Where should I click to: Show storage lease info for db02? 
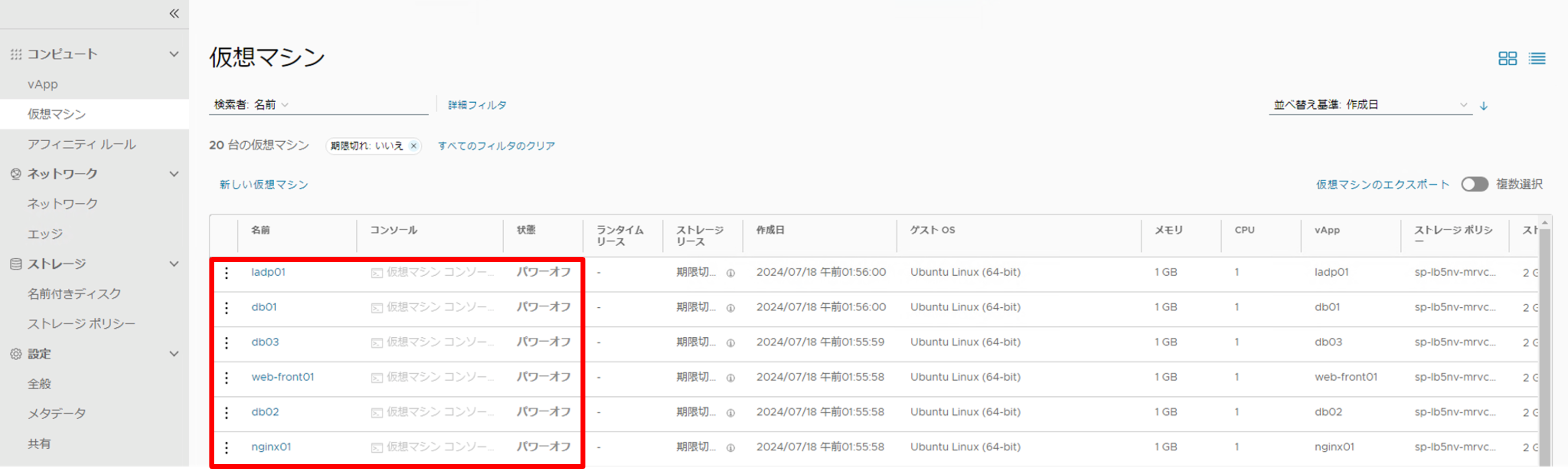coord(730,413)
